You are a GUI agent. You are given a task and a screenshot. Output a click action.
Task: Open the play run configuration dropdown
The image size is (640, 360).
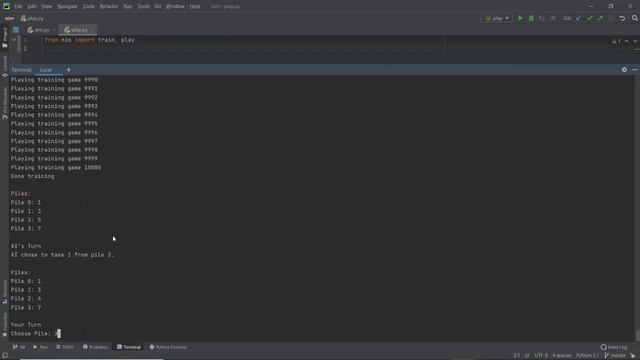tap(497, 18)
